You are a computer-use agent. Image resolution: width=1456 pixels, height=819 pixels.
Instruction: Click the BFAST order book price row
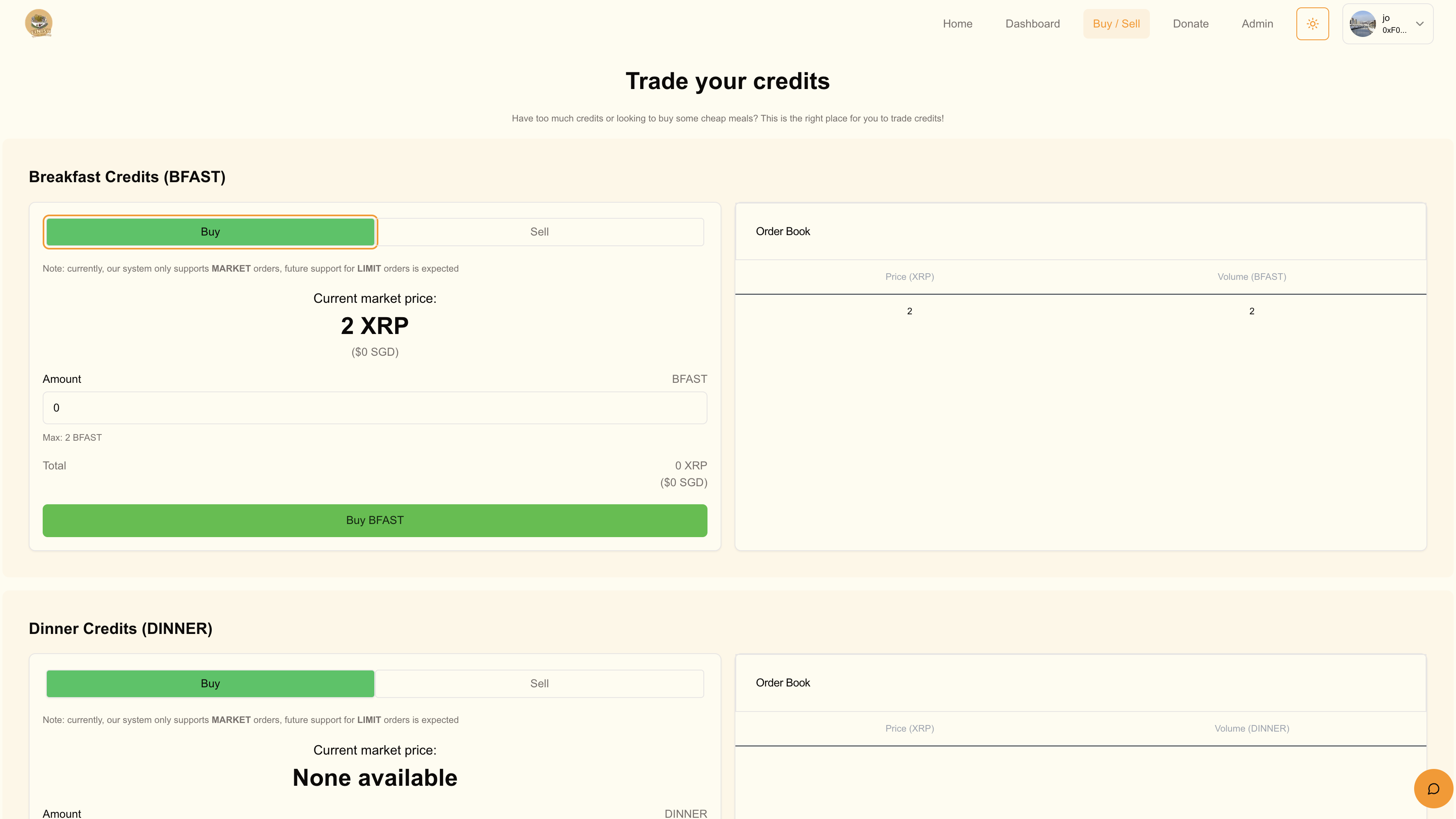[909, 311]
